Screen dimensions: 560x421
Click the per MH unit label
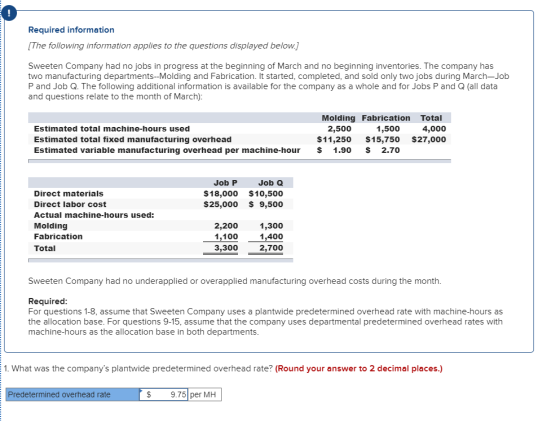pyautogui.click(x=204, y=395)
